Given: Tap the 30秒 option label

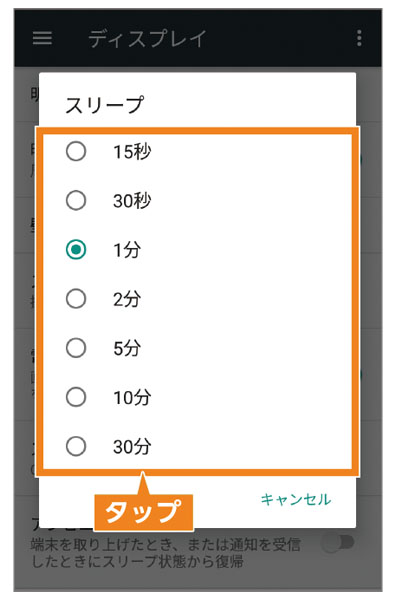Looking at the screenshot, I should pos(132,201).
